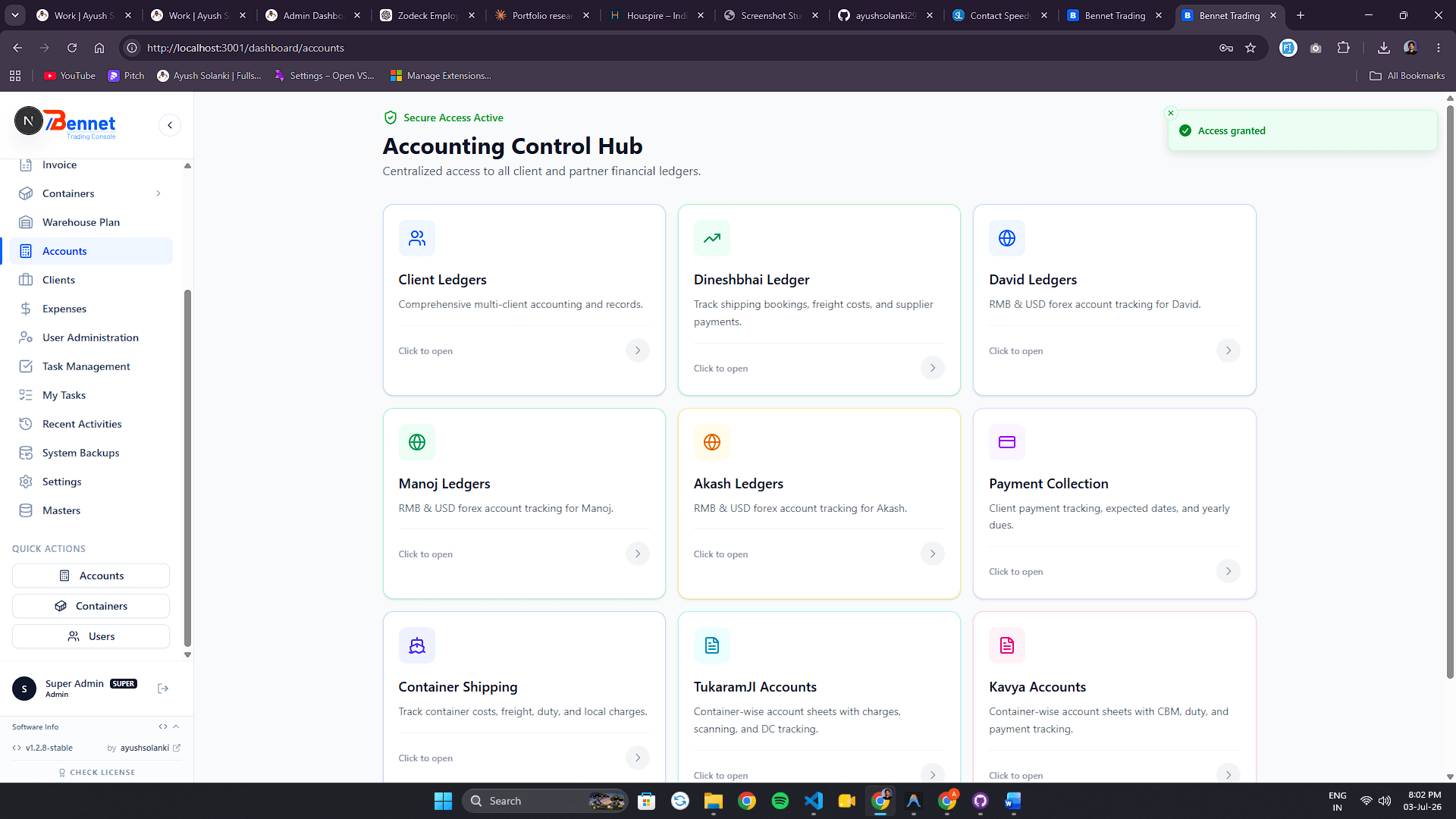Image resolution: width=1456 pixels, height=819 pixels.
Task: Click Dineshbhai Ledger trending-up icon
Action: pyautogui.click(x=711, y=238)
